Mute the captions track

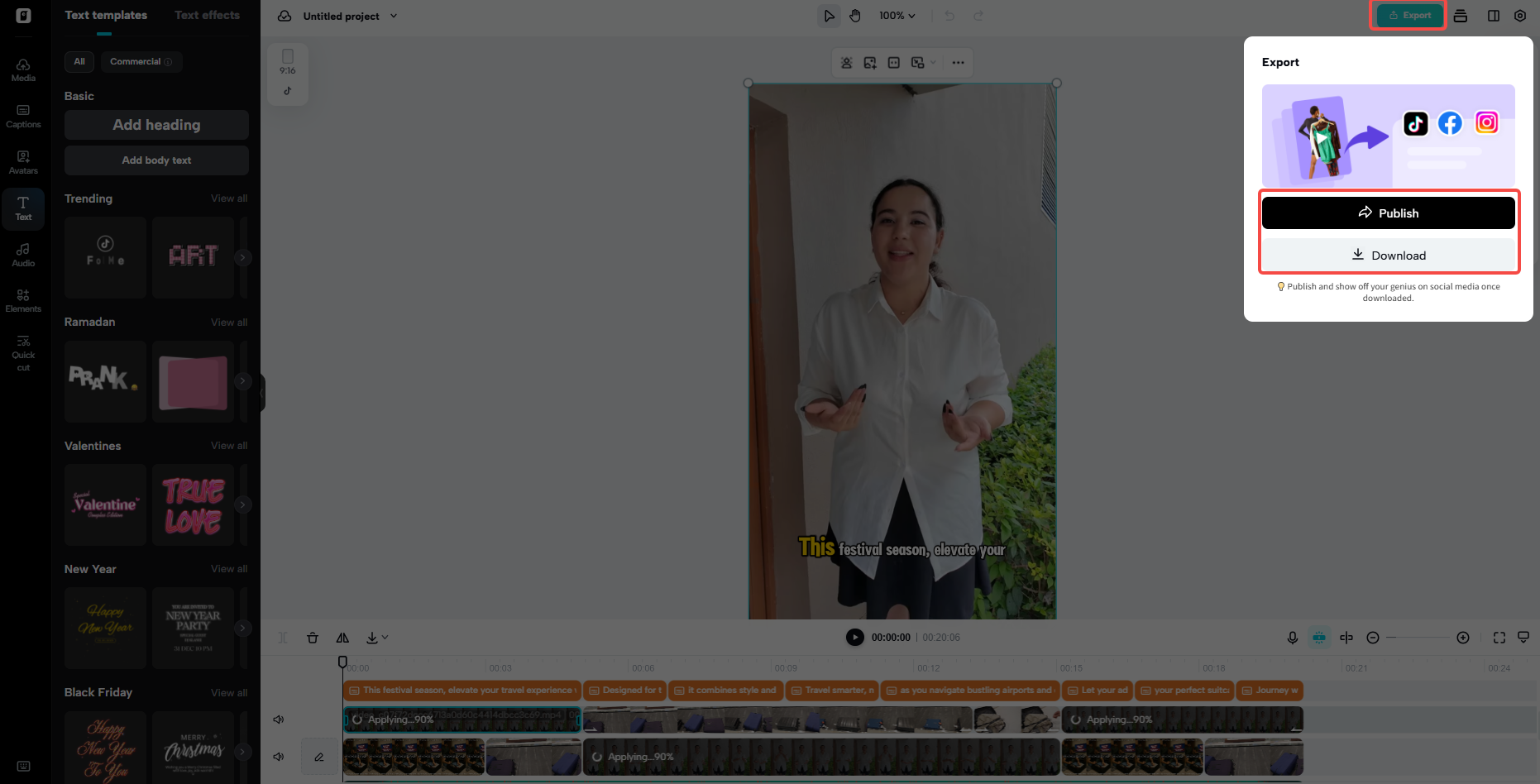click(x=279, y=719)
